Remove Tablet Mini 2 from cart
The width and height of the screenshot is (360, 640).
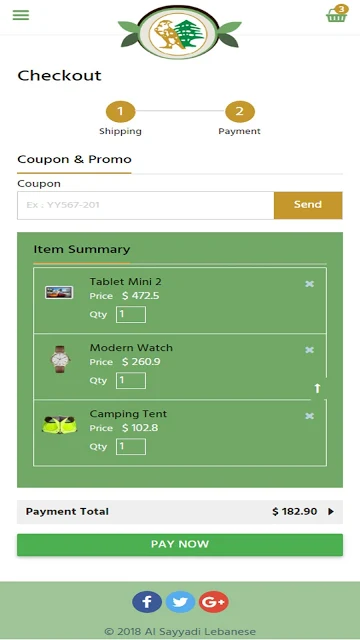click(310, 284)
